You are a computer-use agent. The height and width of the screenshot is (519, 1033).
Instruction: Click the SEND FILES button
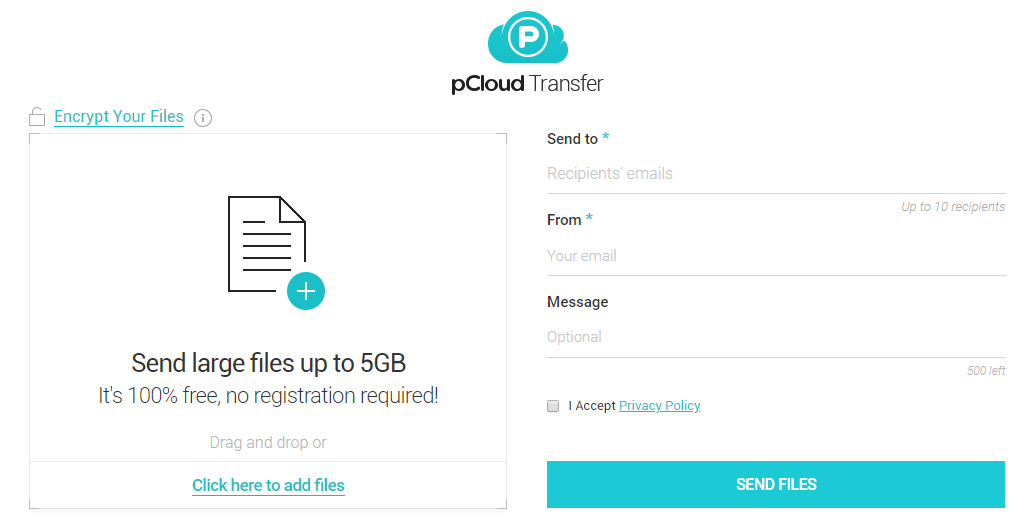tap(775, 484)
